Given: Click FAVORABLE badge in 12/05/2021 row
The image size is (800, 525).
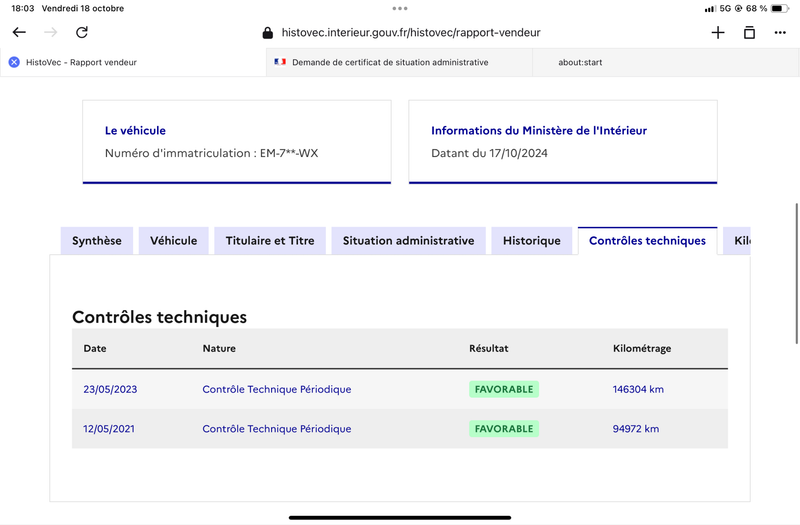Looking at the screenshot, I should 504,429.
